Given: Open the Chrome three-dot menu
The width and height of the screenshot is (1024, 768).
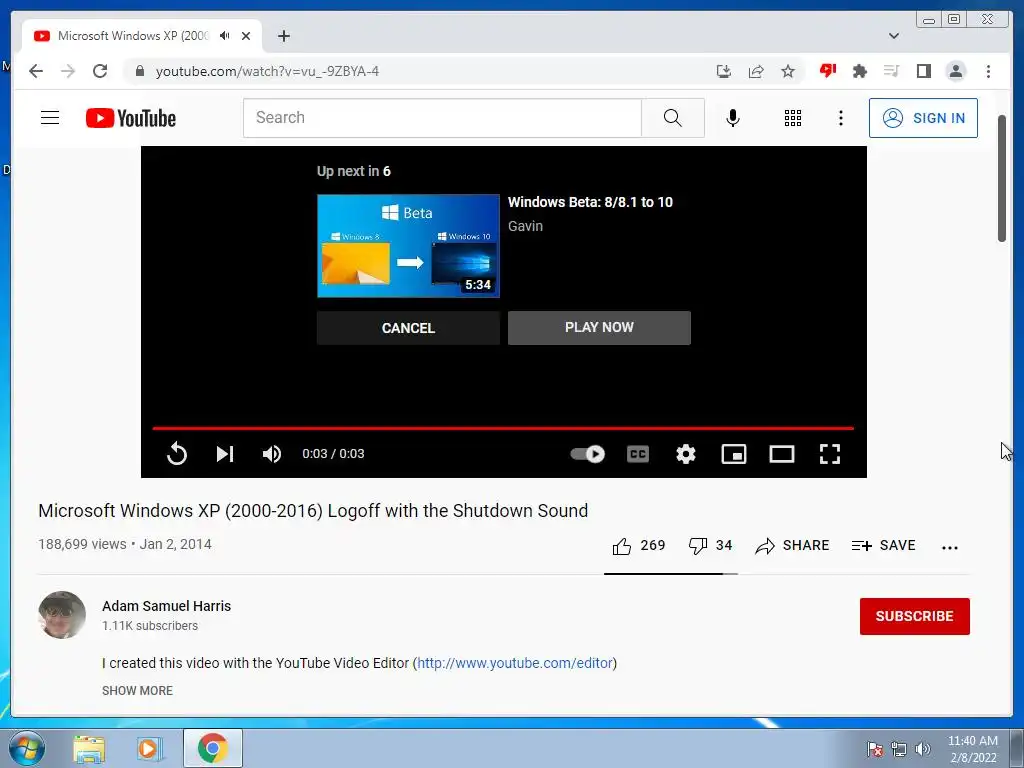Looking at the screenshot, I should tap(988, 71).
